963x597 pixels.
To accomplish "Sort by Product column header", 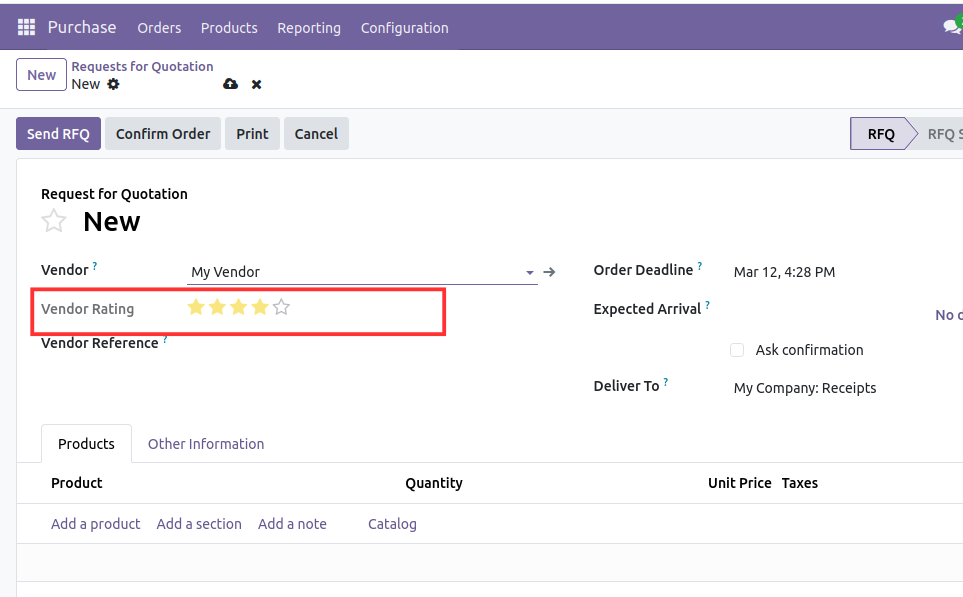I will pos(77,483).
